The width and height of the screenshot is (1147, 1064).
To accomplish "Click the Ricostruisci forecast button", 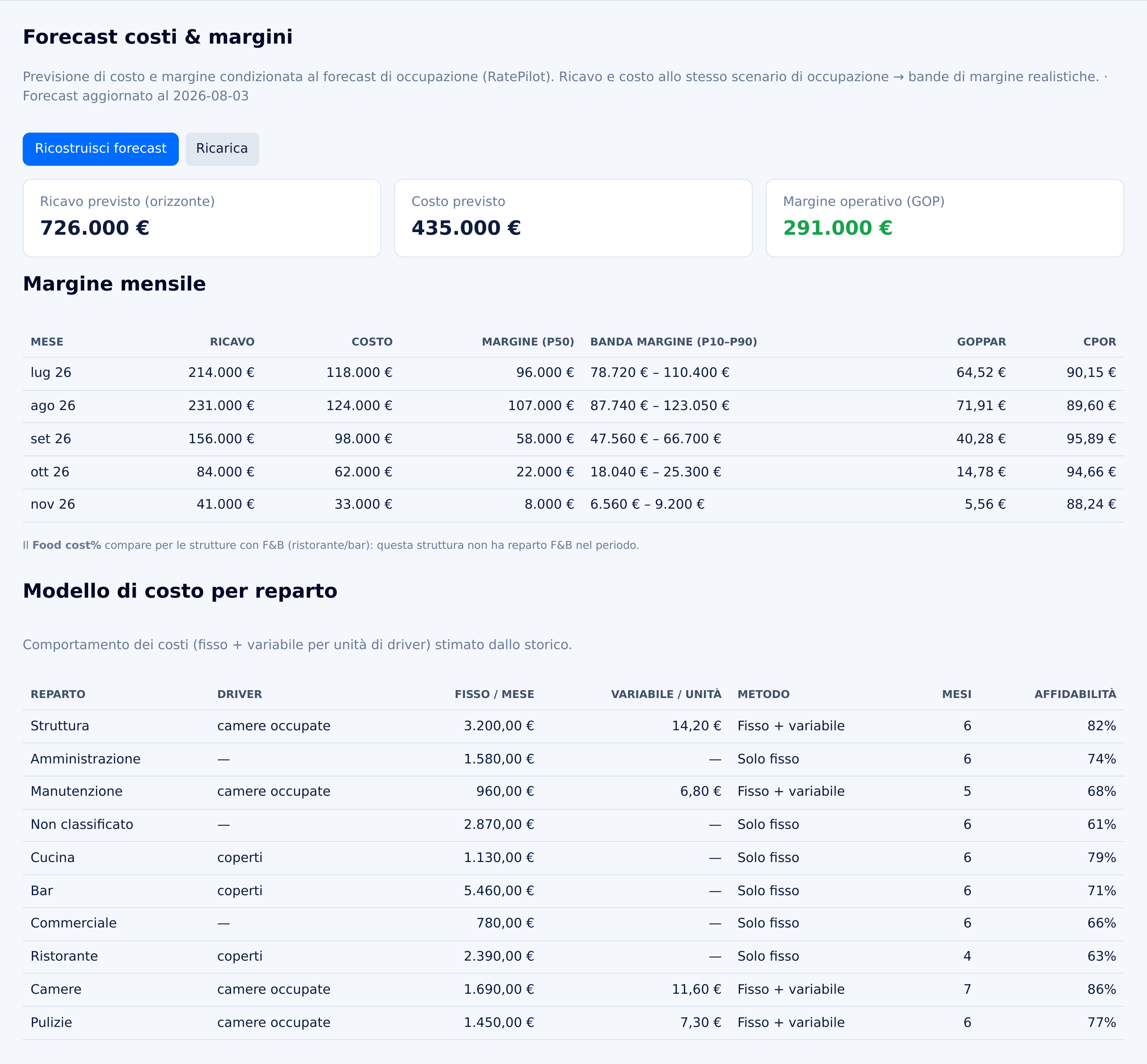I will pyautogui.click(x=101, y=149).
